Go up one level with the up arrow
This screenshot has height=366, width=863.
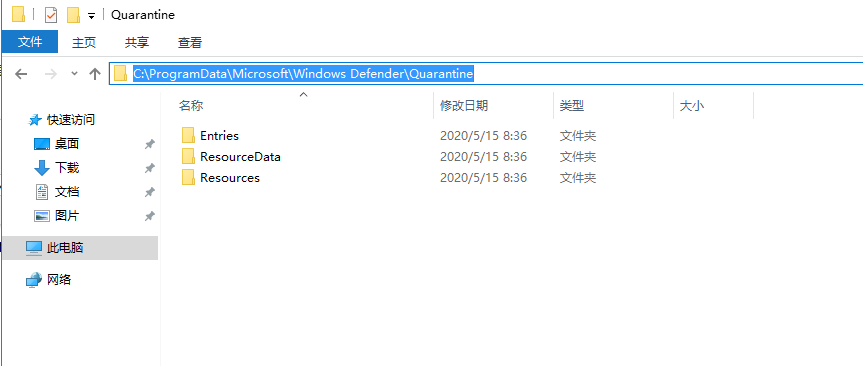[95, 74]
